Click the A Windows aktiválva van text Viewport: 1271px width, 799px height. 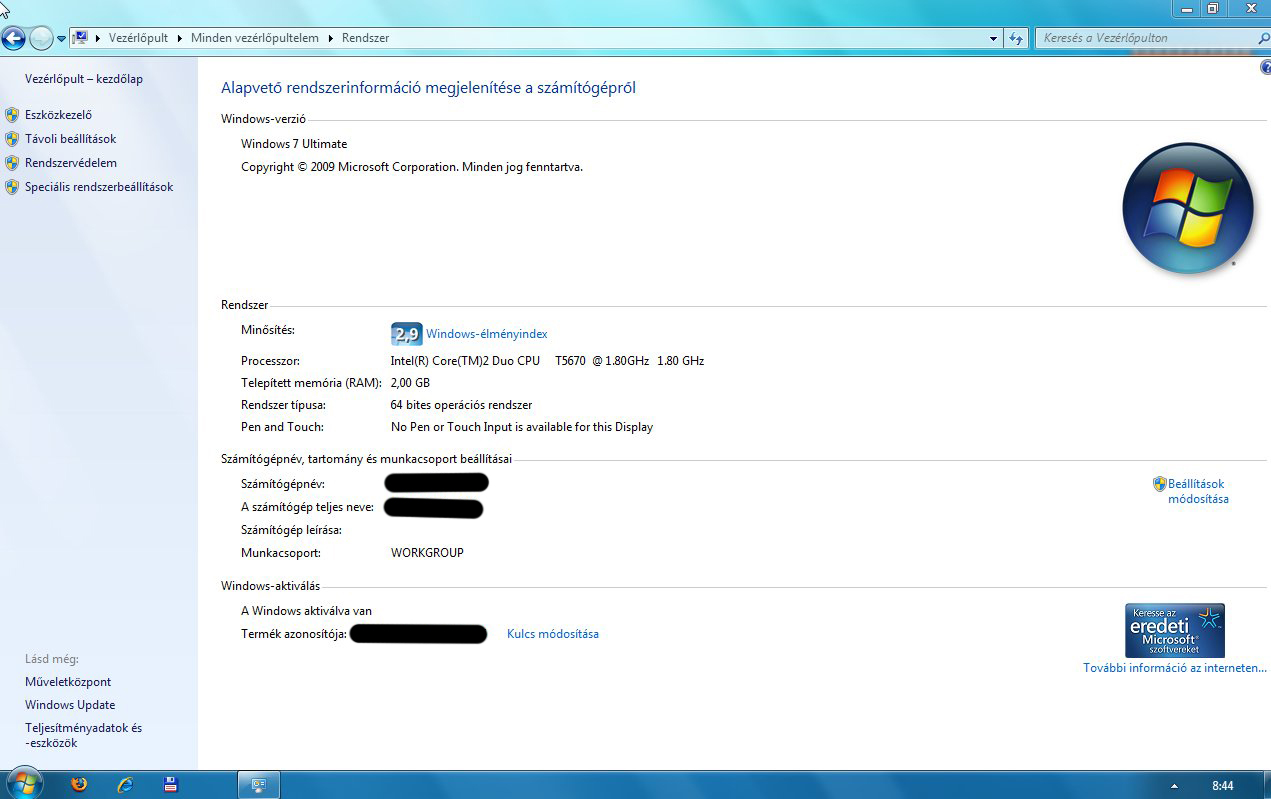coord(307,611)
